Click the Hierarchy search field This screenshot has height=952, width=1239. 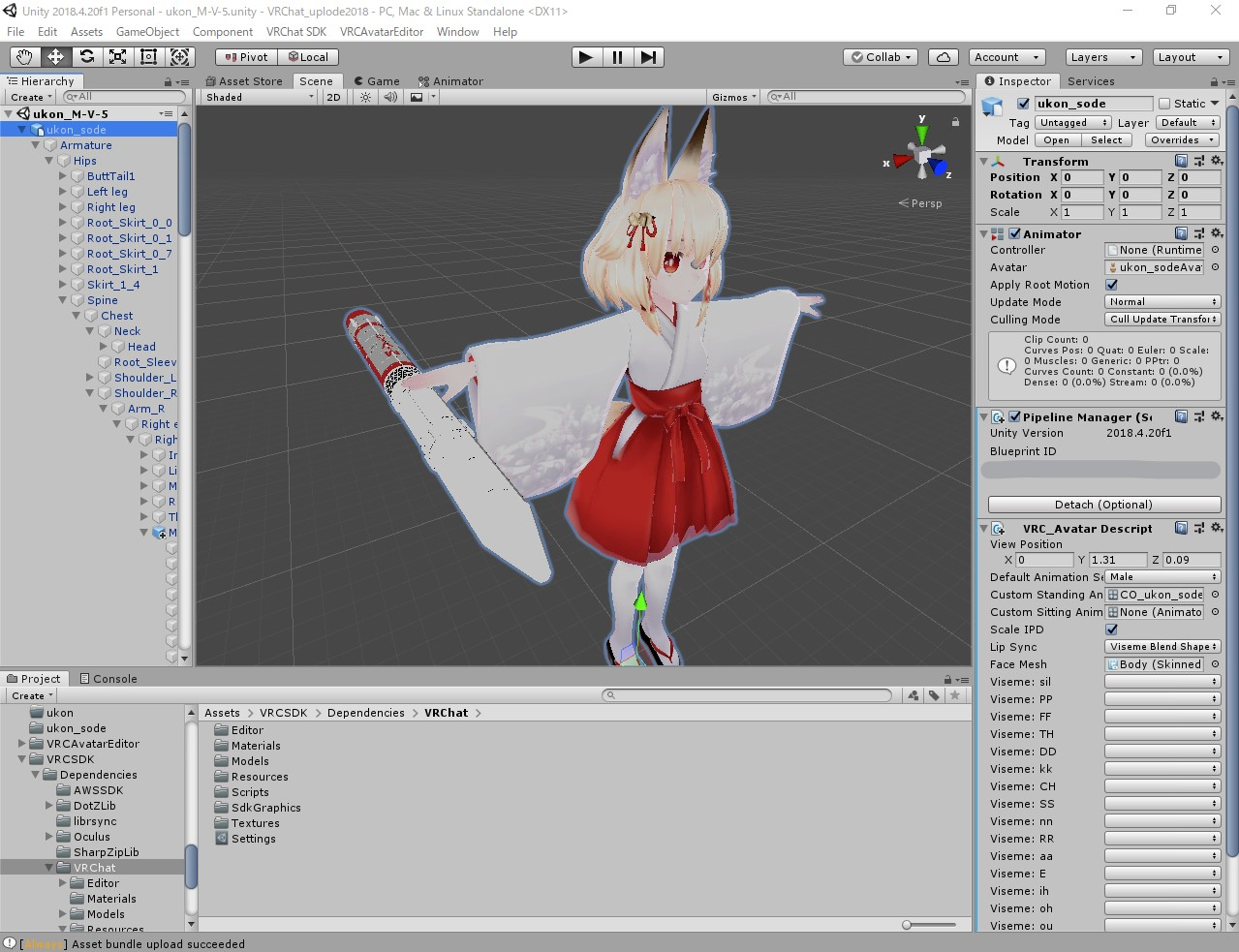point(124,97)
